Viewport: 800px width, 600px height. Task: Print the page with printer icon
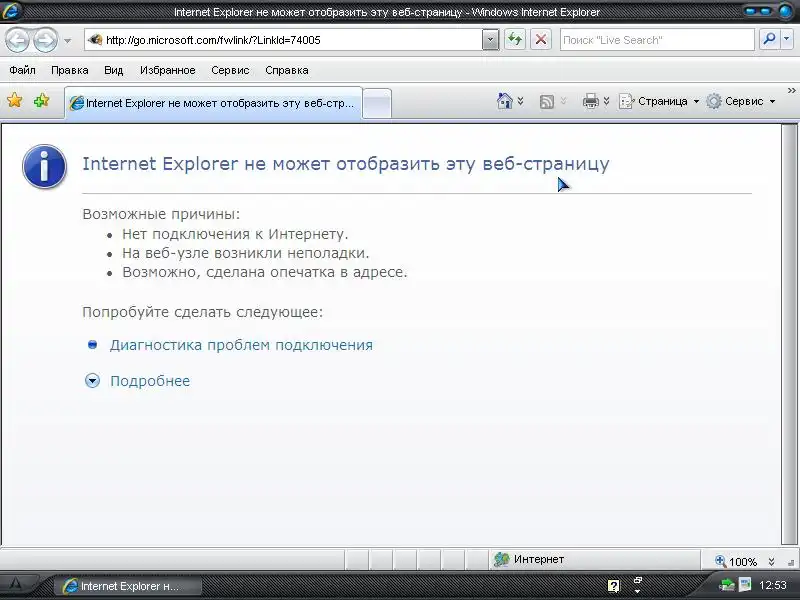[590, 101]
